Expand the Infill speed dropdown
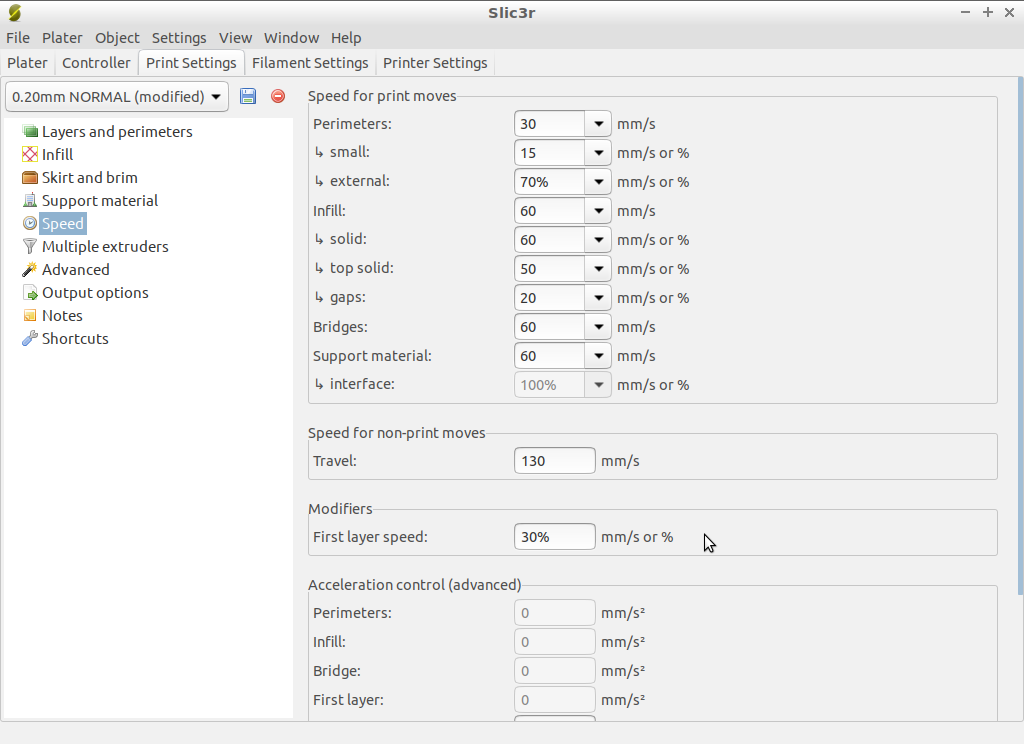This screenshot has height=744, width=1024. [x=598, y=211]
